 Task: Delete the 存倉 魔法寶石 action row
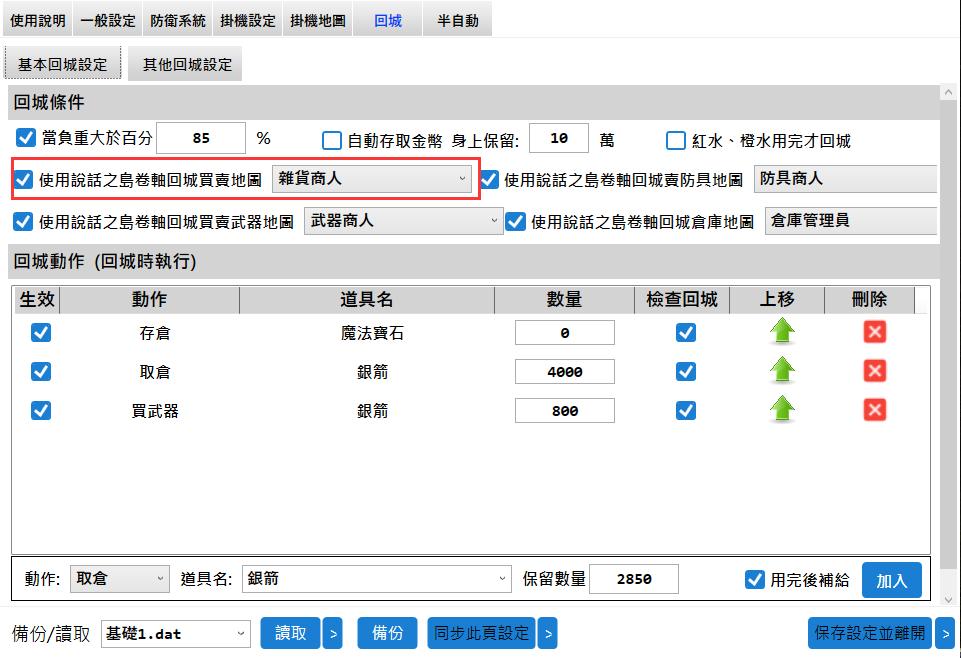click(875, 333)
